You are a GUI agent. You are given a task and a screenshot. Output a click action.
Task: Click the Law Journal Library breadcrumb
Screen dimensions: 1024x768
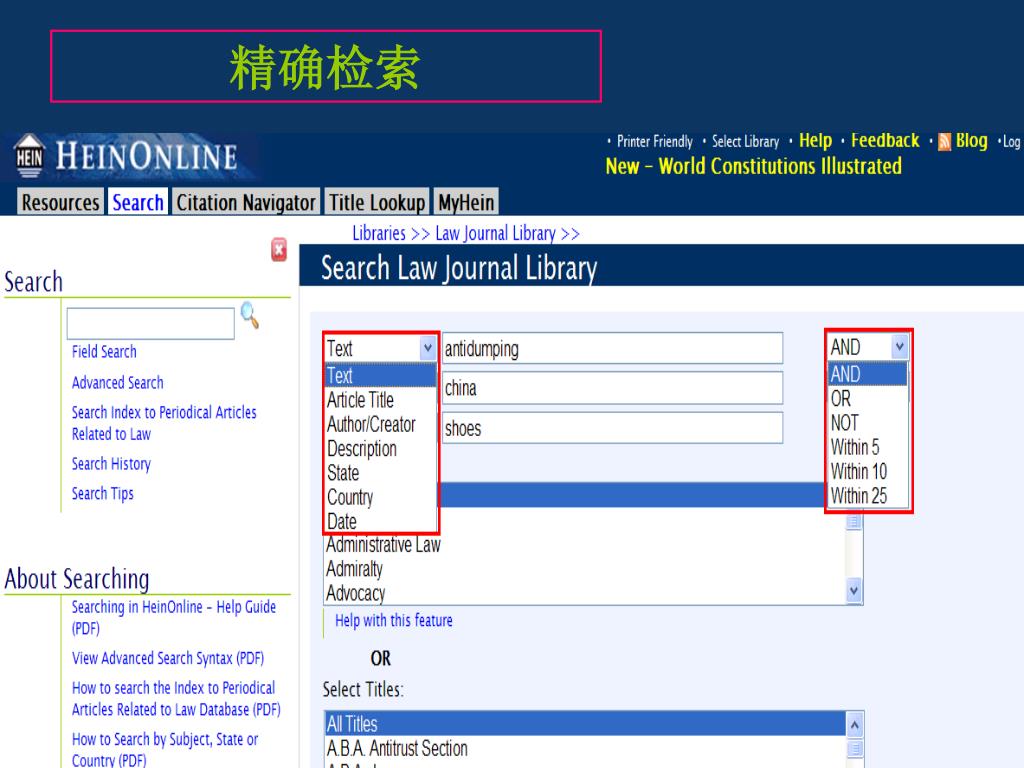pyautogui.click(x=495, y=233)
